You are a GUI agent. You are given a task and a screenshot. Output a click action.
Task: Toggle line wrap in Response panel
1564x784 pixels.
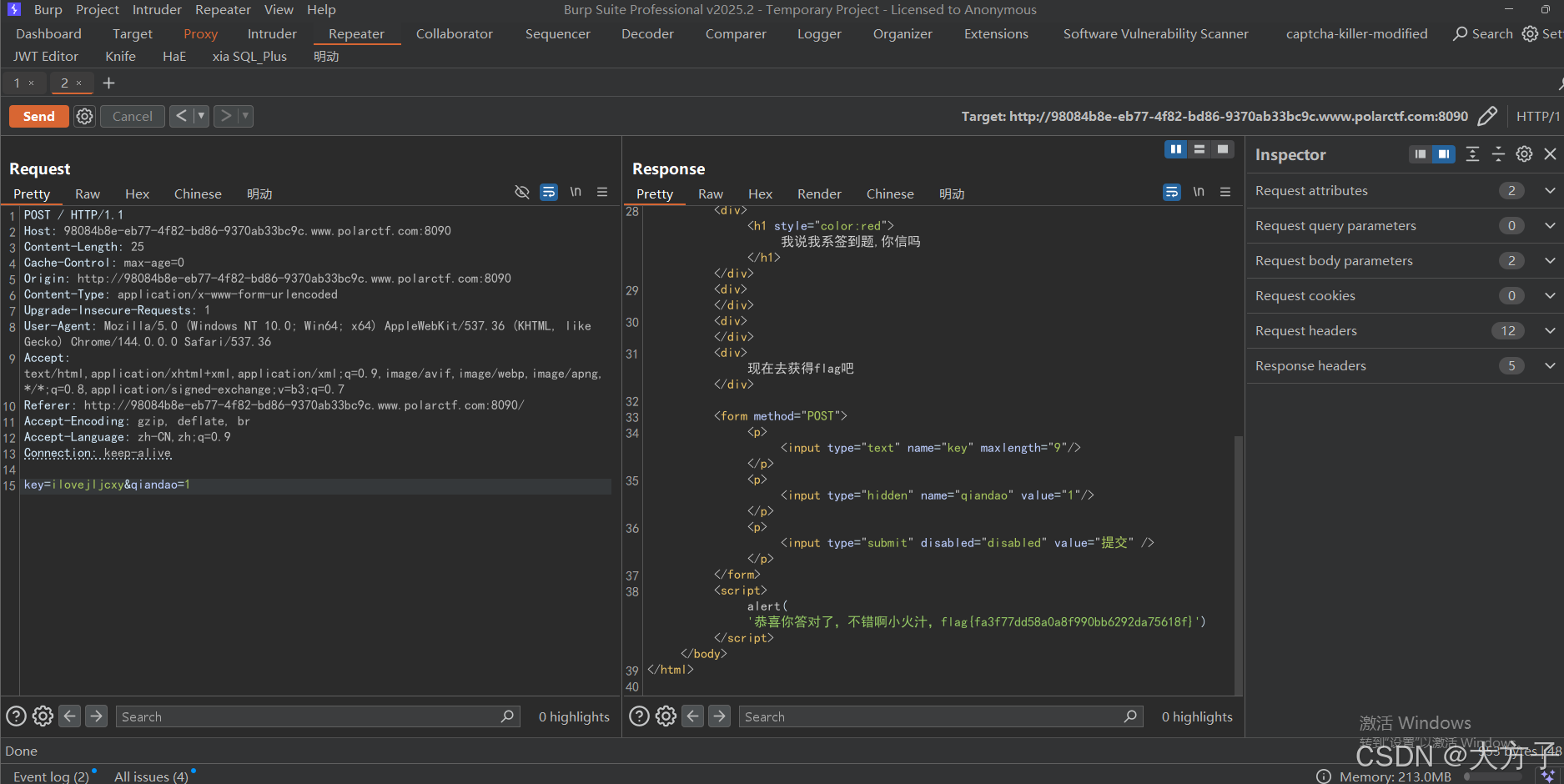1172,192
